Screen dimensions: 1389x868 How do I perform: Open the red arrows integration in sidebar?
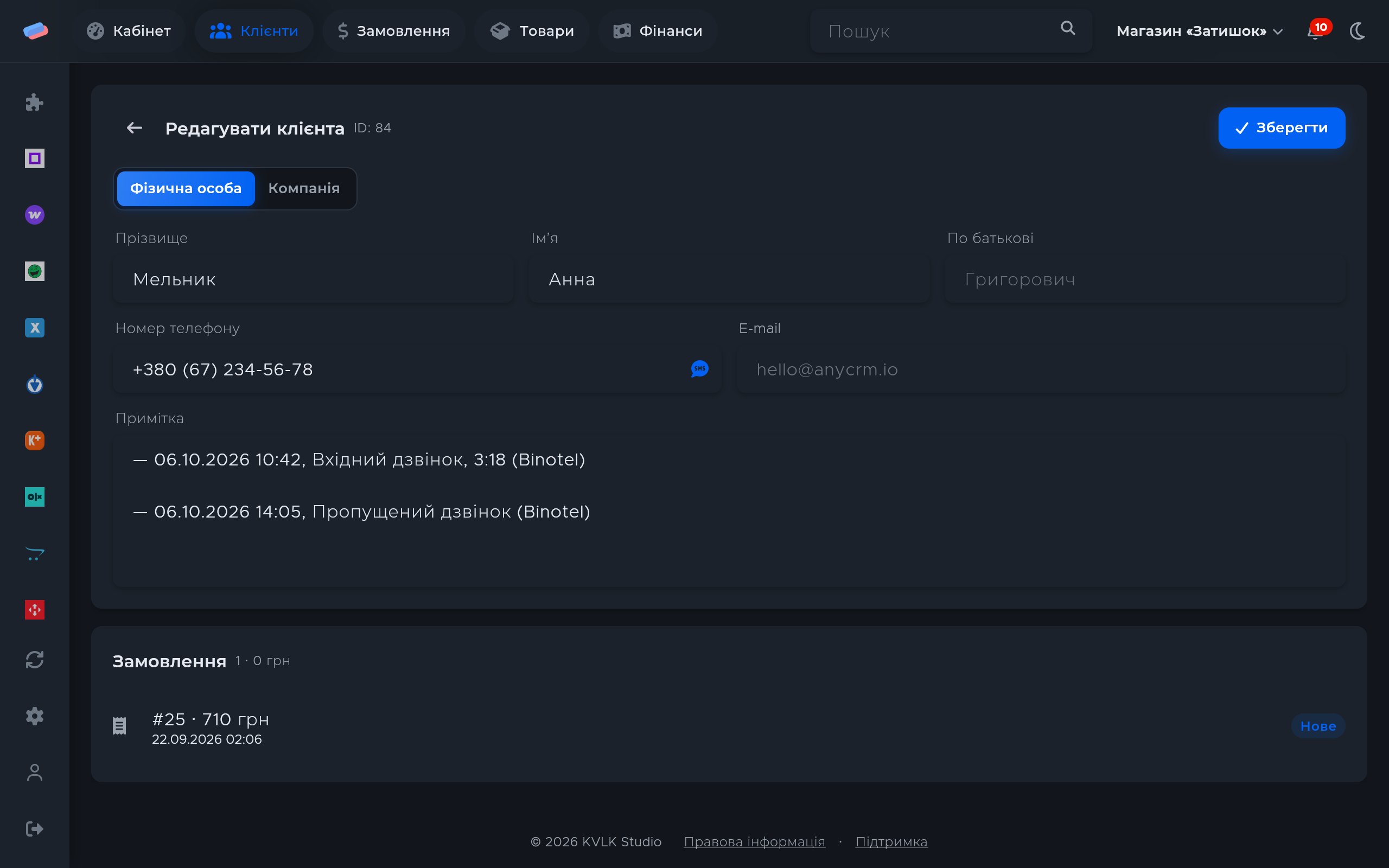(34, 610)
